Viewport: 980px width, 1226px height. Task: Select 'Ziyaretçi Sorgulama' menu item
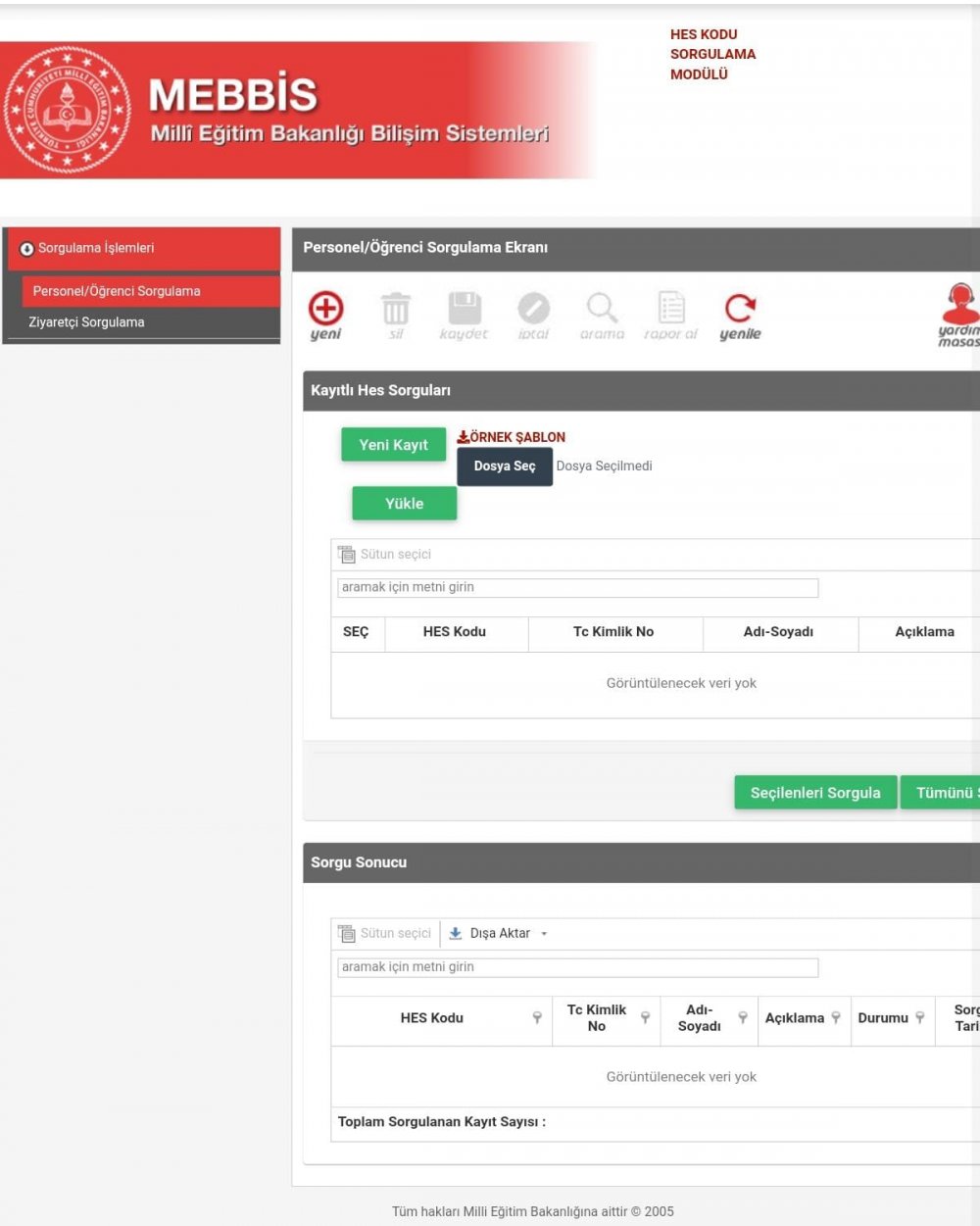click(x=86, y=322)
